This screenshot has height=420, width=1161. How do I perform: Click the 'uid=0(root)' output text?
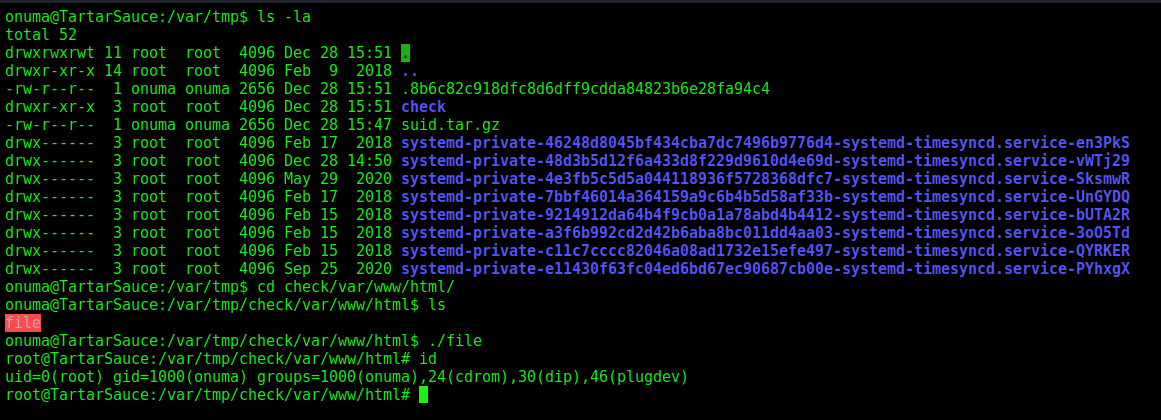(x=54, y=377)
